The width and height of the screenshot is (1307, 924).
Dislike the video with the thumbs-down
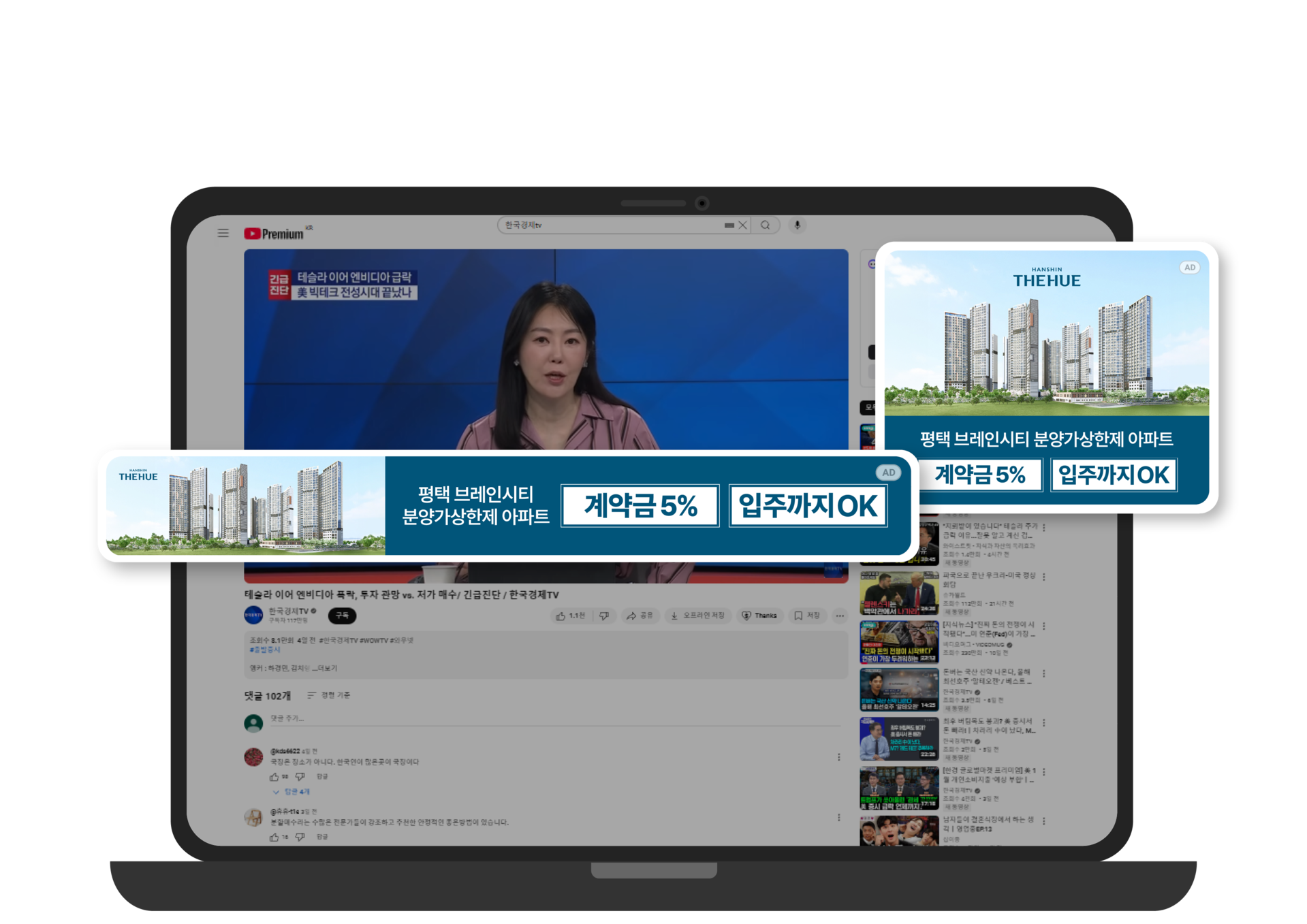tap(604, 616)
